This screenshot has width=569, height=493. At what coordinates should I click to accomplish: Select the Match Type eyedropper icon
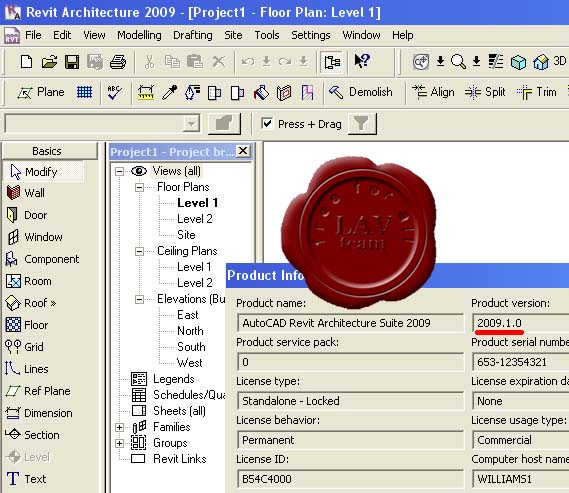click(169, 93)
